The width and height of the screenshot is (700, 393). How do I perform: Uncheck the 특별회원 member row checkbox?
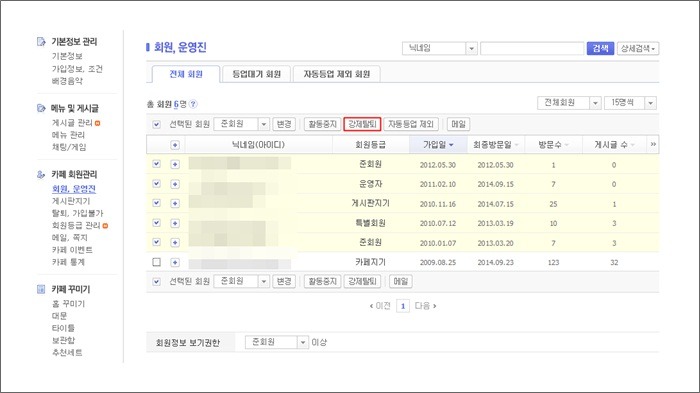coord(156,222)
